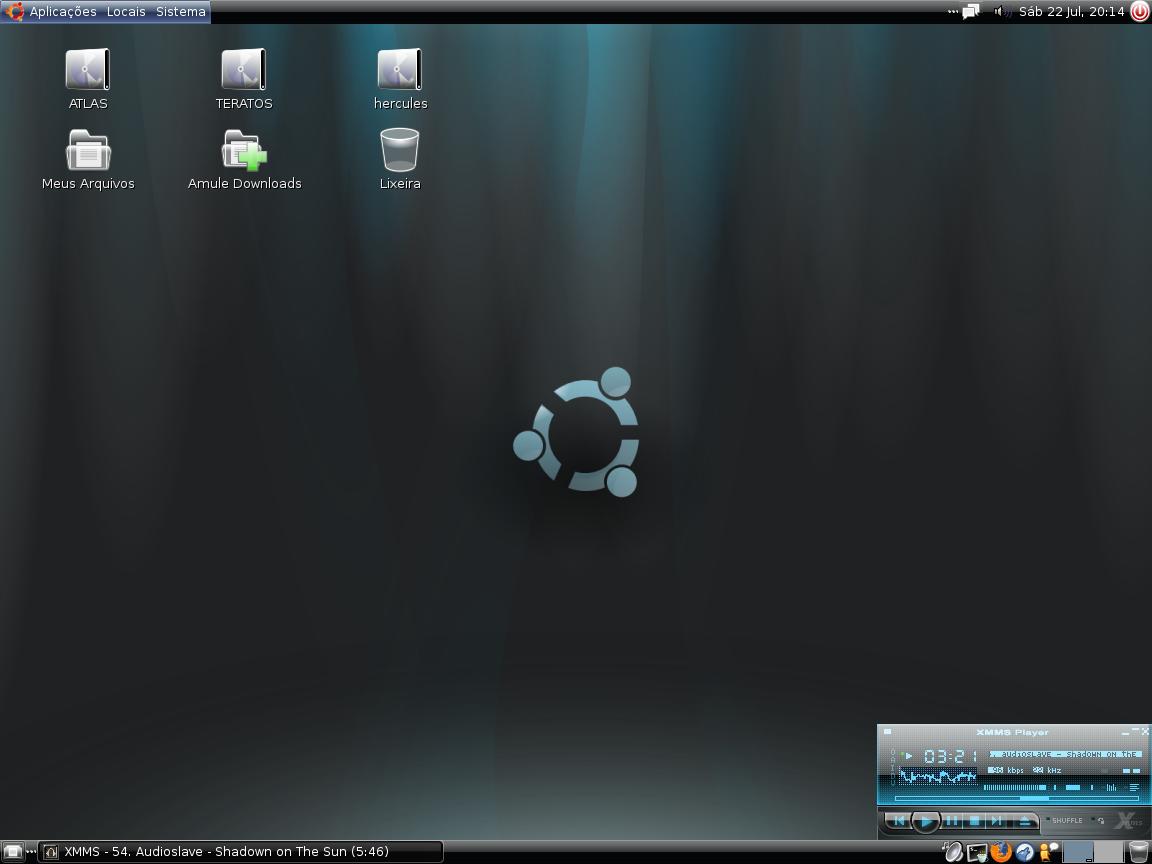Open the volume speaker applet
1152x864 pixels.
(x=1002, y=12)
